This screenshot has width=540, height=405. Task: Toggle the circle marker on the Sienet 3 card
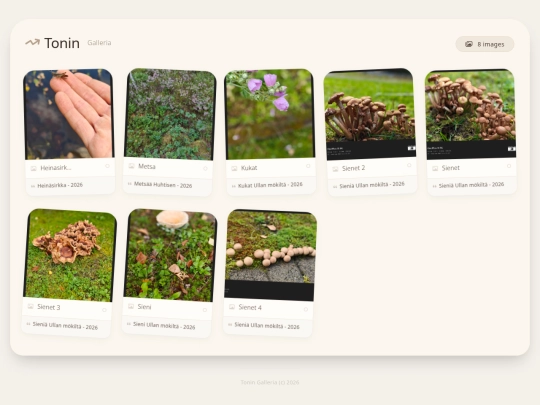click(x=104, y=310)
